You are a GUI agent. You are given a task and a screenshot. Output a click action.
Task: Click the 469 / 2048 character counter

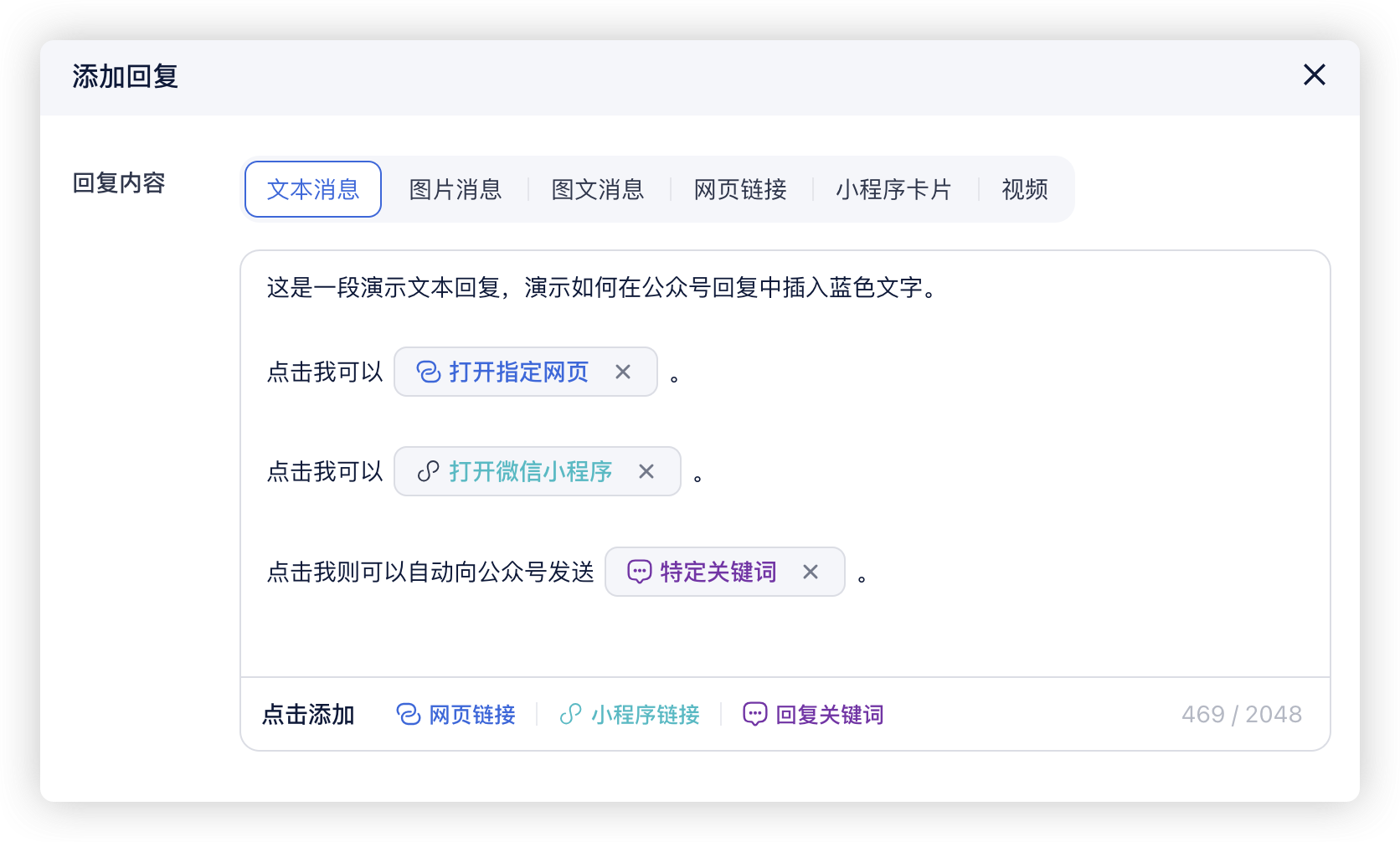1242,714
